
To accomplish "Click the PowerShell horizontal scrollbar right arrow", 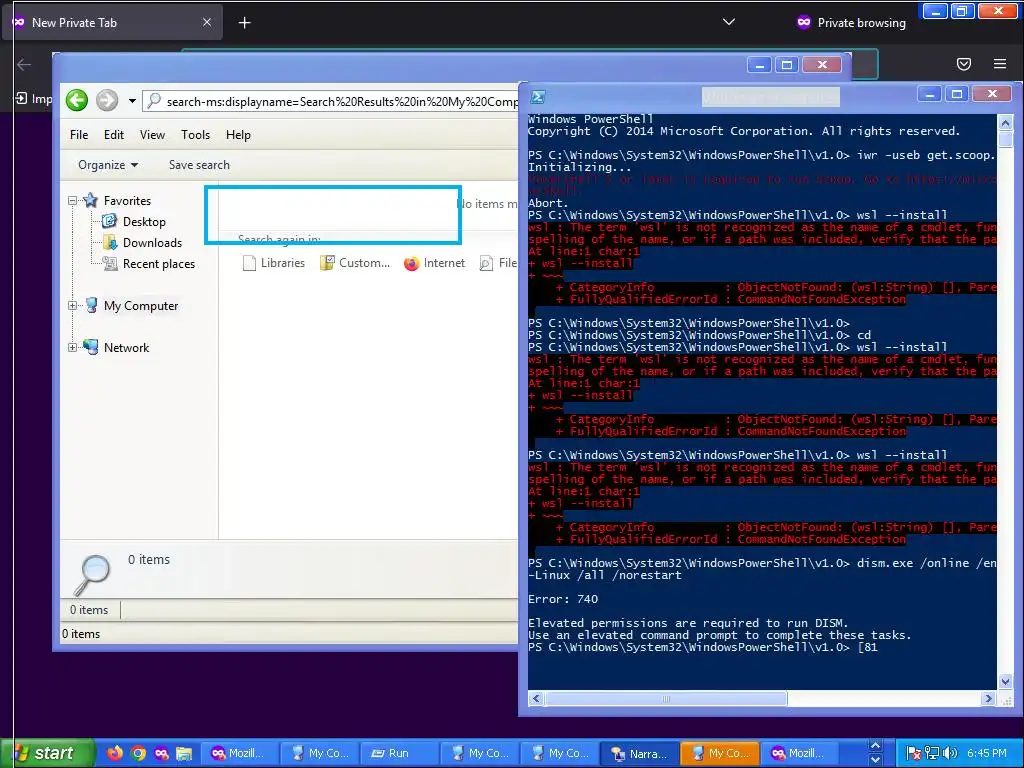I will coord(988,699).
